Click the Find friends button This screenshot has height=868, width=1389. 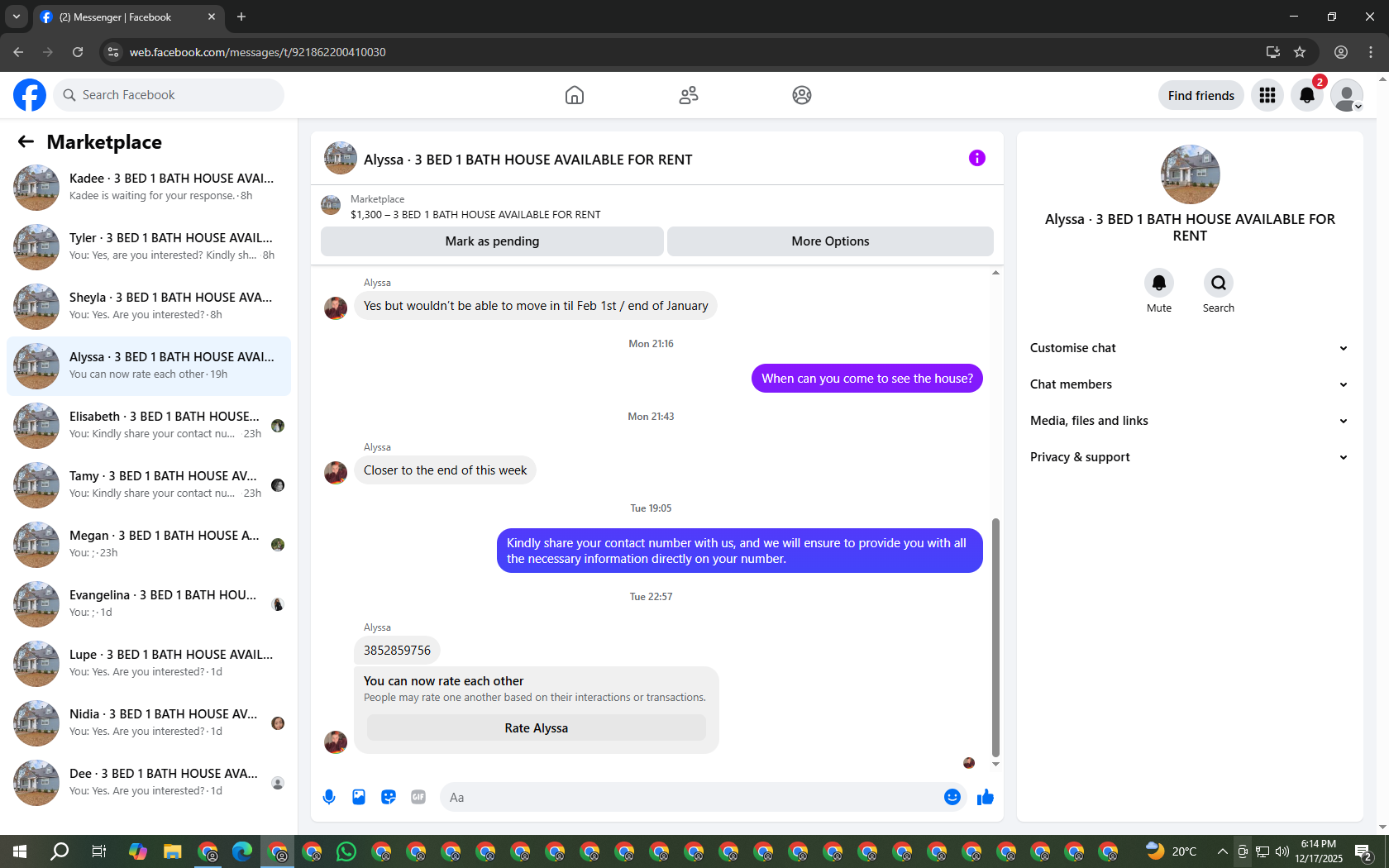click(x=1200, y=95)
